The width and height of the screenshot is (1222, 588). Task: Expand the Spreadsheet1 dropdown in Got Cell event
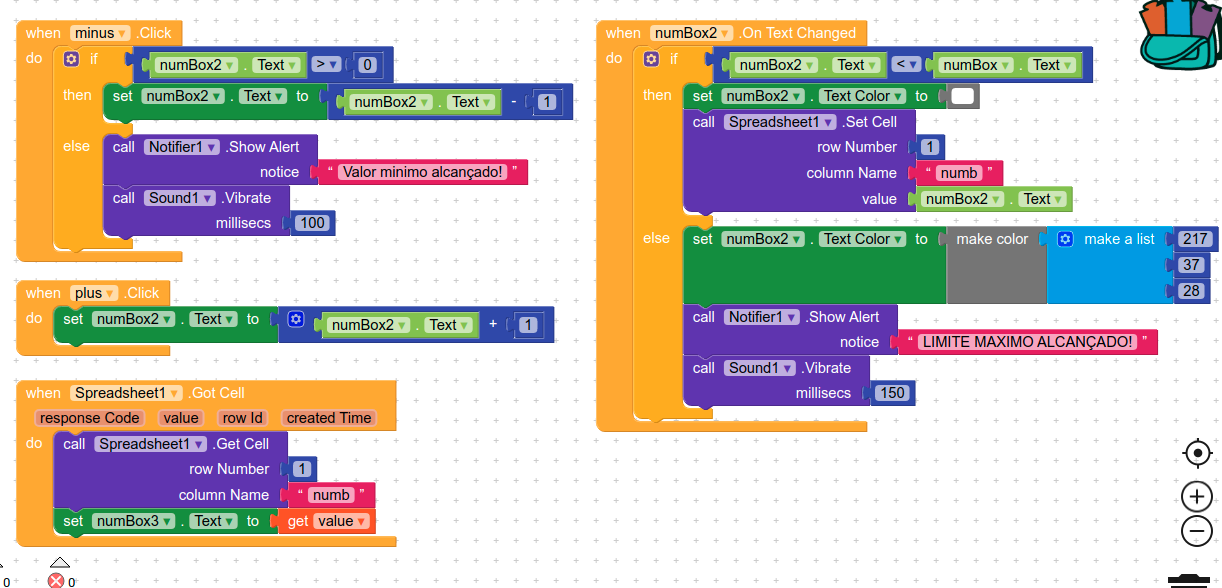pyautogui.click(x=126, y=393)
